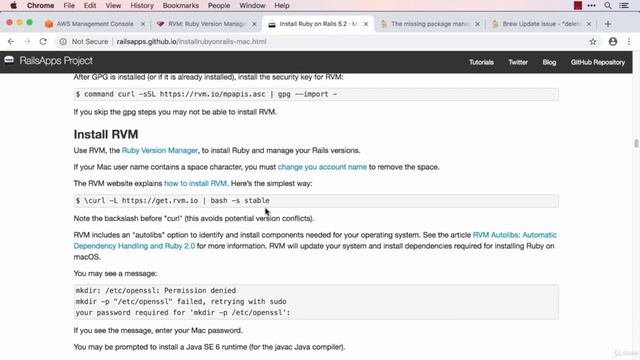Follow the how to install RVM link
Viewport: 640px width, 360px height.
[196, 184]
